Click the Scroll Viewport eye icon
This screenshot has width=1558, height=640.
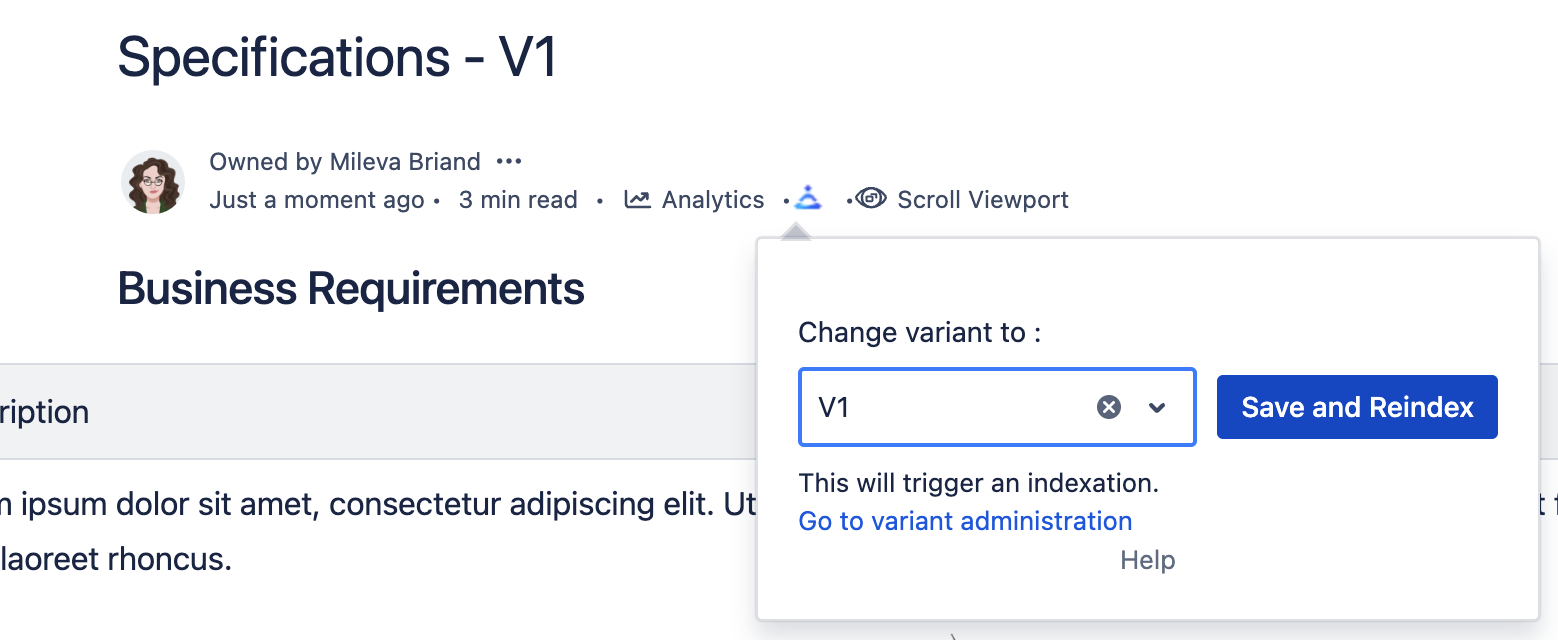pos(871,198)
